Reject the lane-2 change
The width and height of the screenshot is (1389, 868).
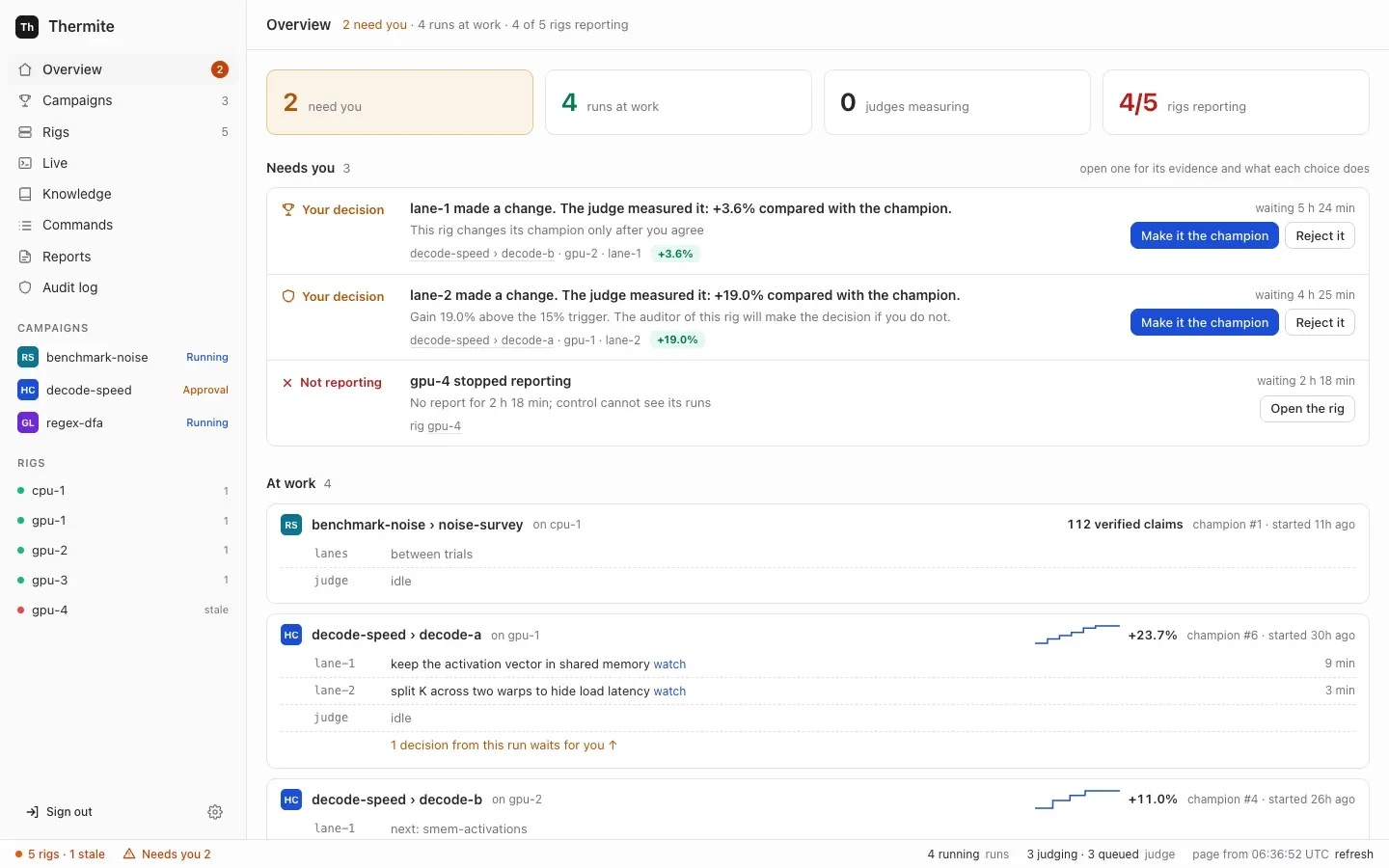tap(1320, 322)
